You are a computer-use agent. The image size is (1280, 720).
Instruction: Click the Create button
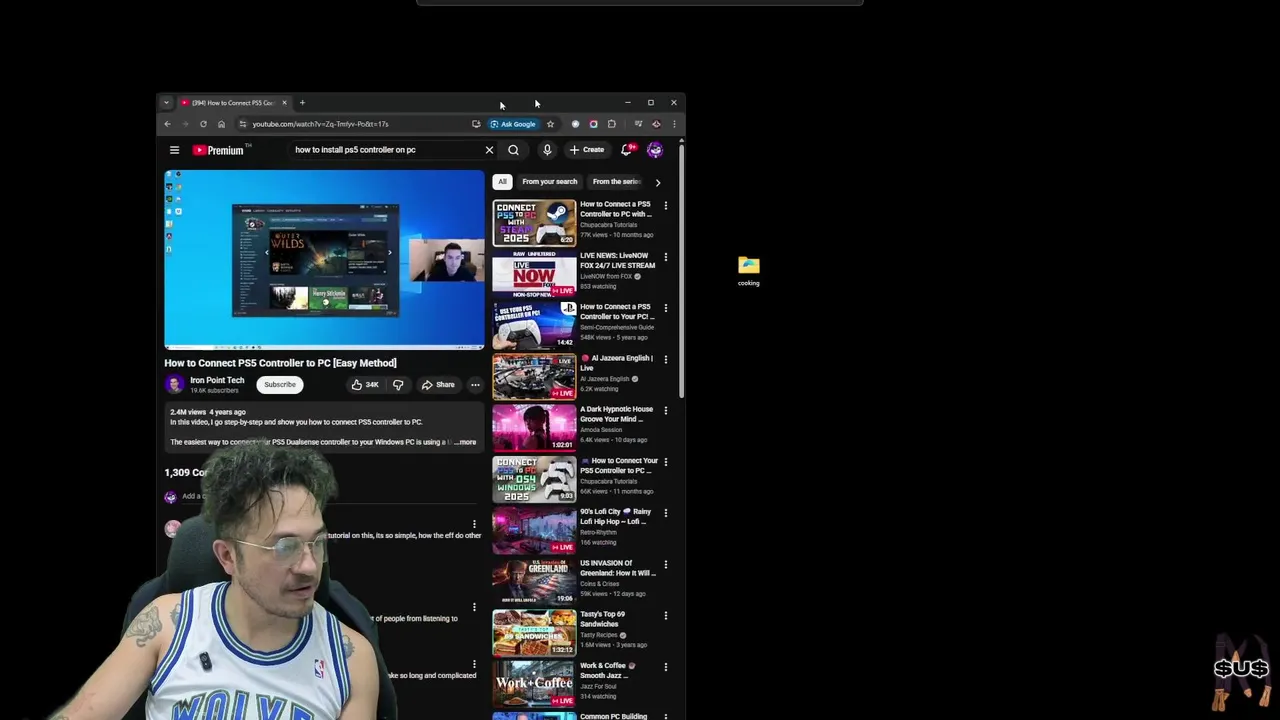click(x=587, y=150)
